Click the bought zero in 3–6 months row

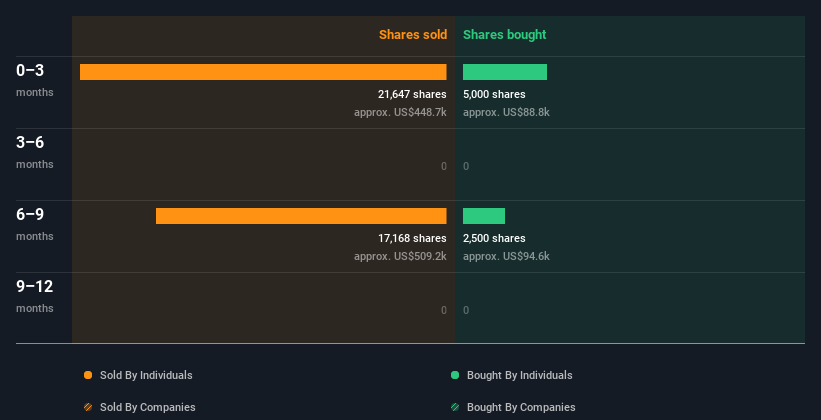pyautogui.click(x=466, y=167)
